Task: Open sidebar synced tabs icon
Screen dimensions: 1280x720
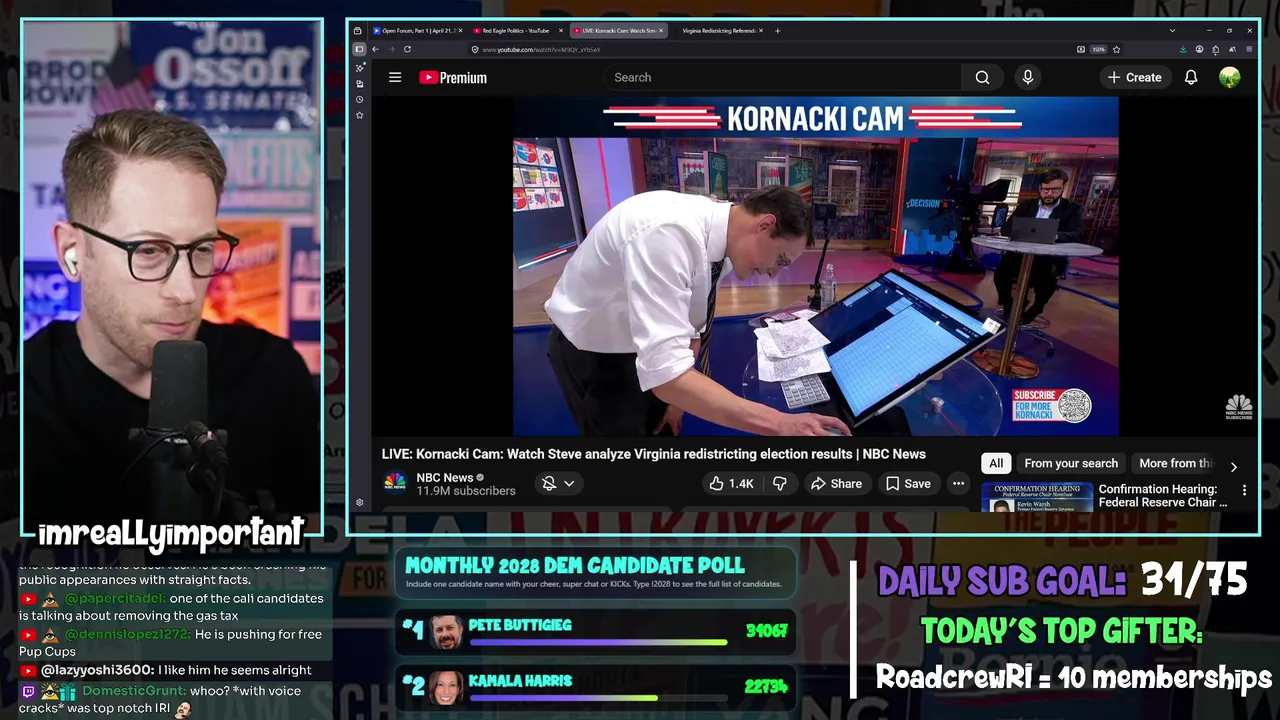Action: (x=359, y=84)
